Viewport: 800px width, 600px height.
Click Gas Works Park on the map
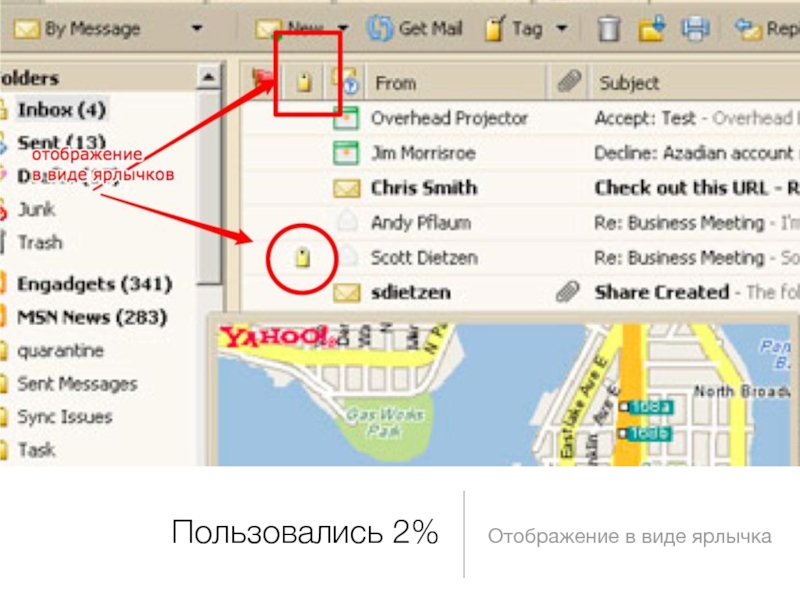(x=385, y=423)
